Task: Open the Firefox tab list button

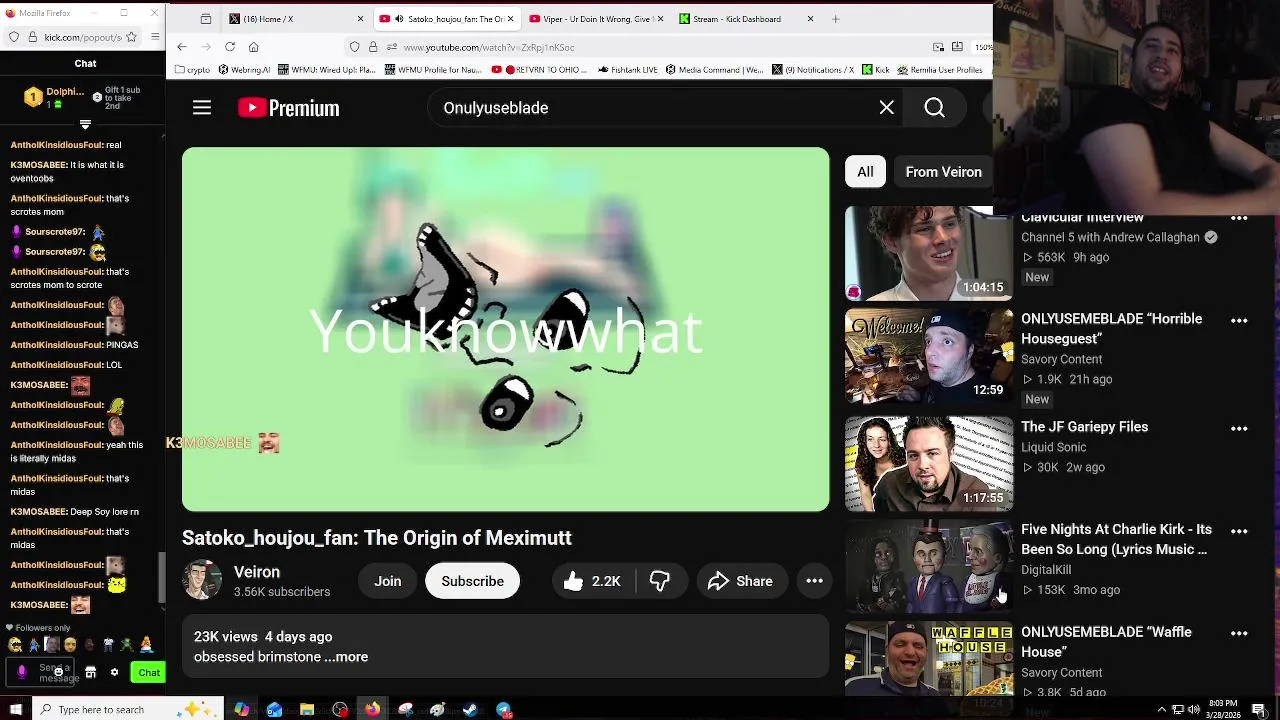Action: 205,19
